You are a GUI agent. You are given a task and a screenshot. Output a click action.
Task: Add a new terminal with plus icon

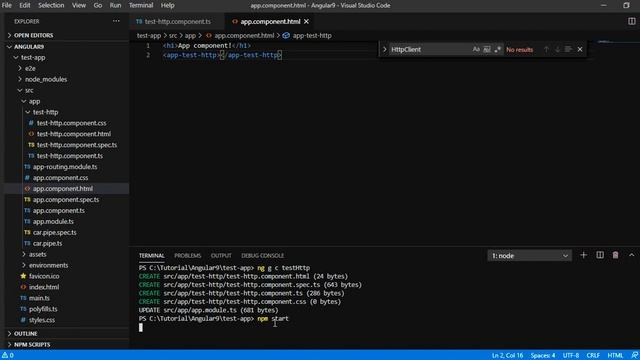tap(583, 255)
